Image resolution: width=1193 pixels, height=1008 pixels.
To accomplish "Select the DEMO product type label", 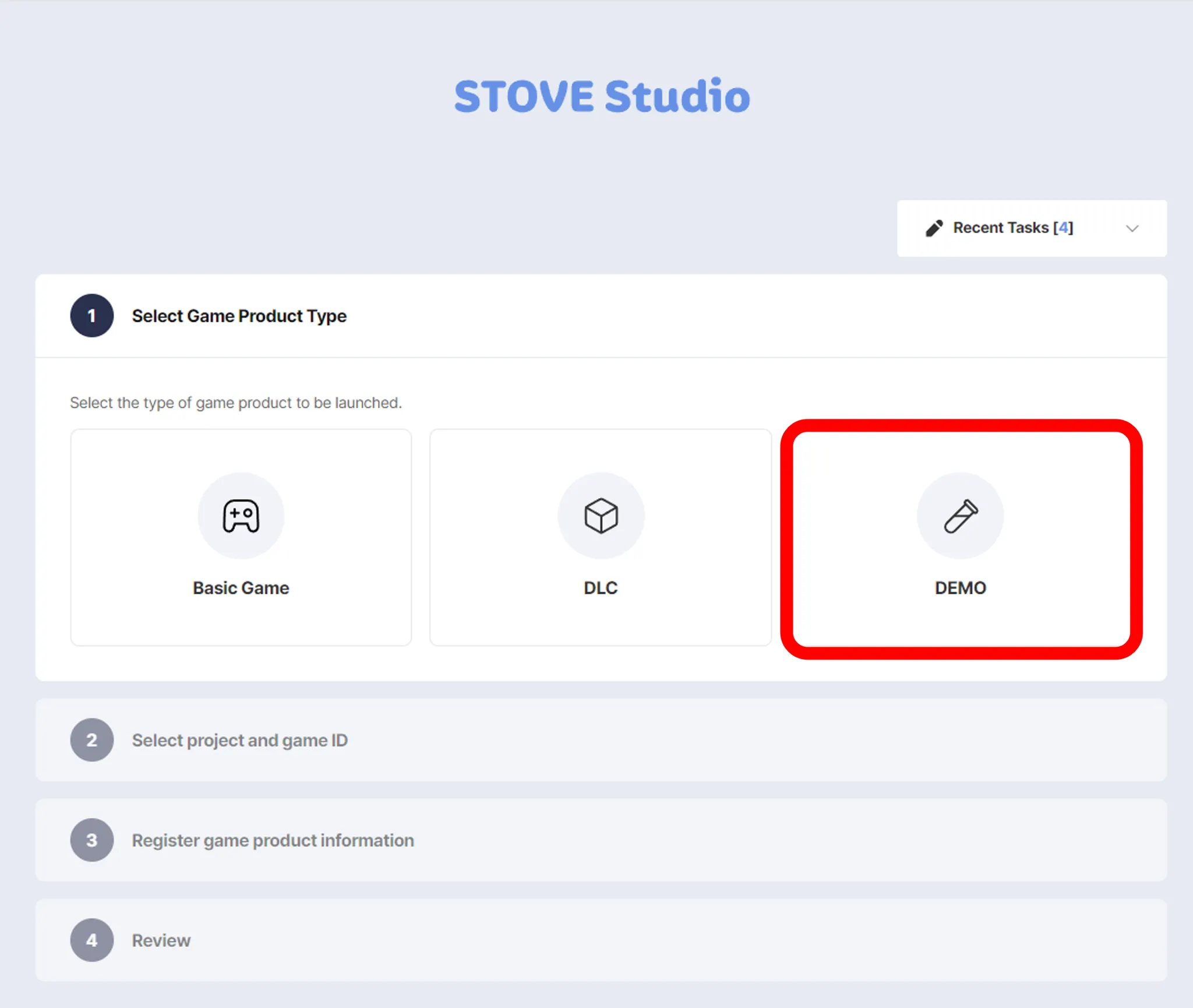I will tap(960, 588).
